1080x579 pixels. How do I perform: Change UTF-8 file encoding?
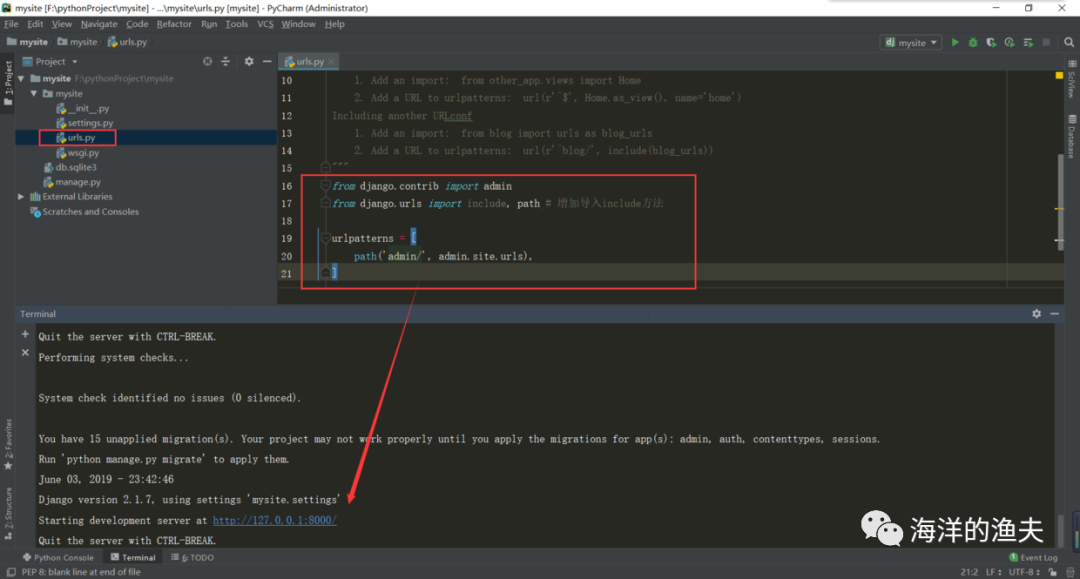point(1024,572)
